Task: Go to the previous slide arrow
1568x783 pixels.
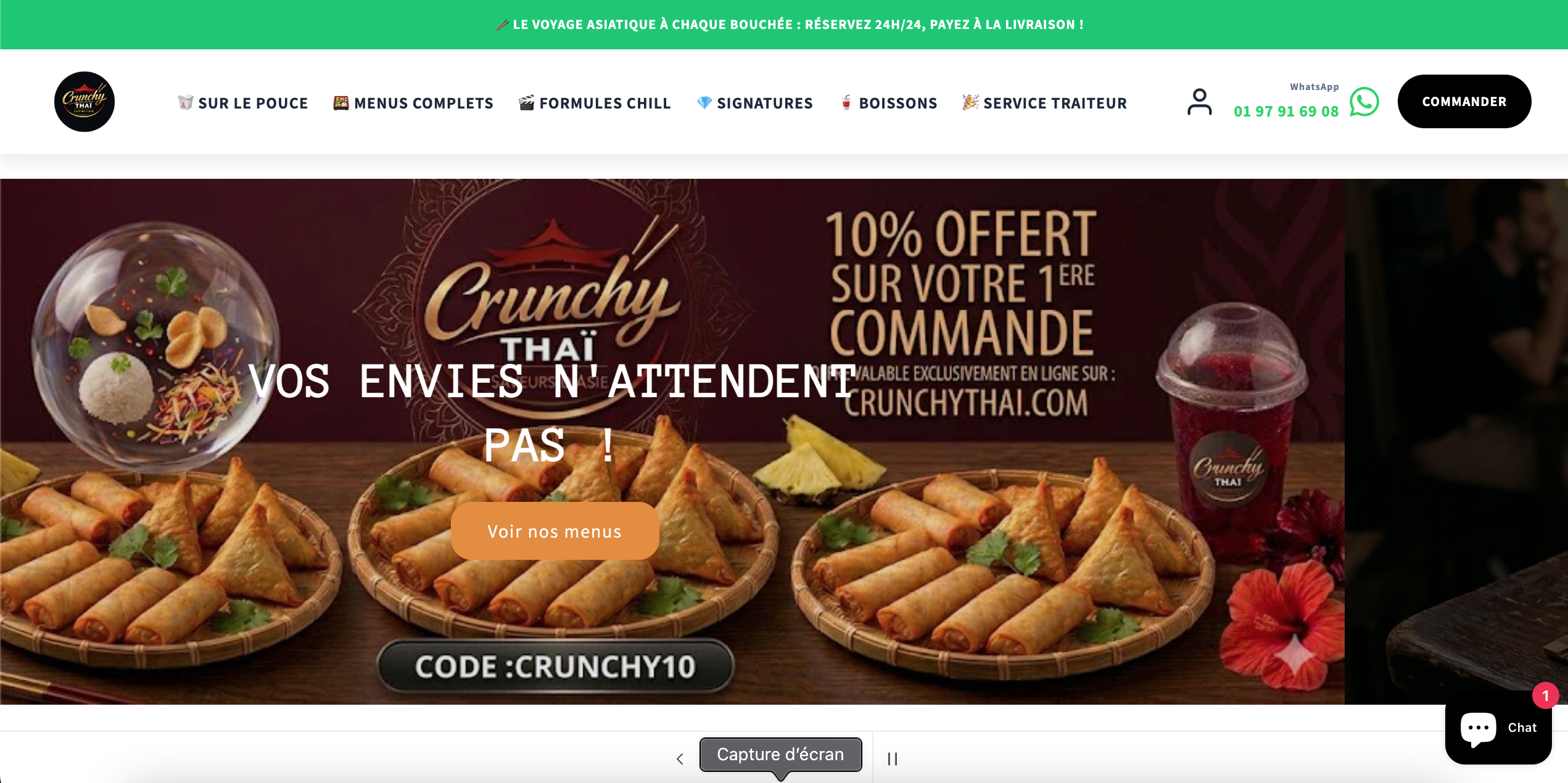Action: point(680,759)
